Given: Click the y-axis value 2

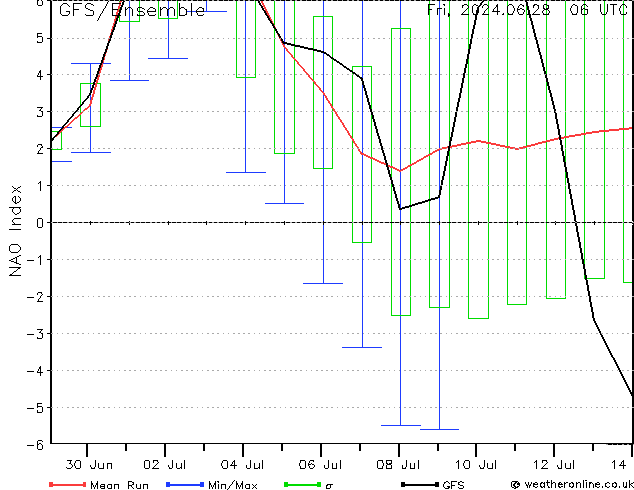Looking at the screenshot, I should pos(40,149).
